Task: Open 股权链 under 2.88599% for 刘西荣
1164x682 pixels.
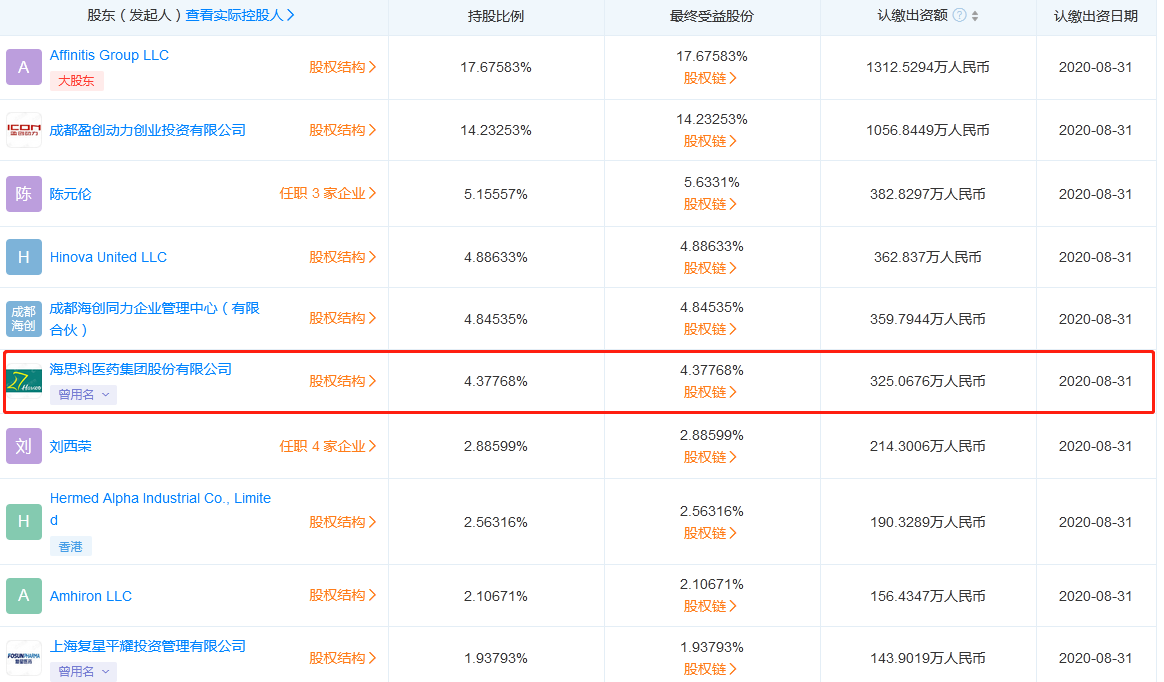Action: [710, 458]
